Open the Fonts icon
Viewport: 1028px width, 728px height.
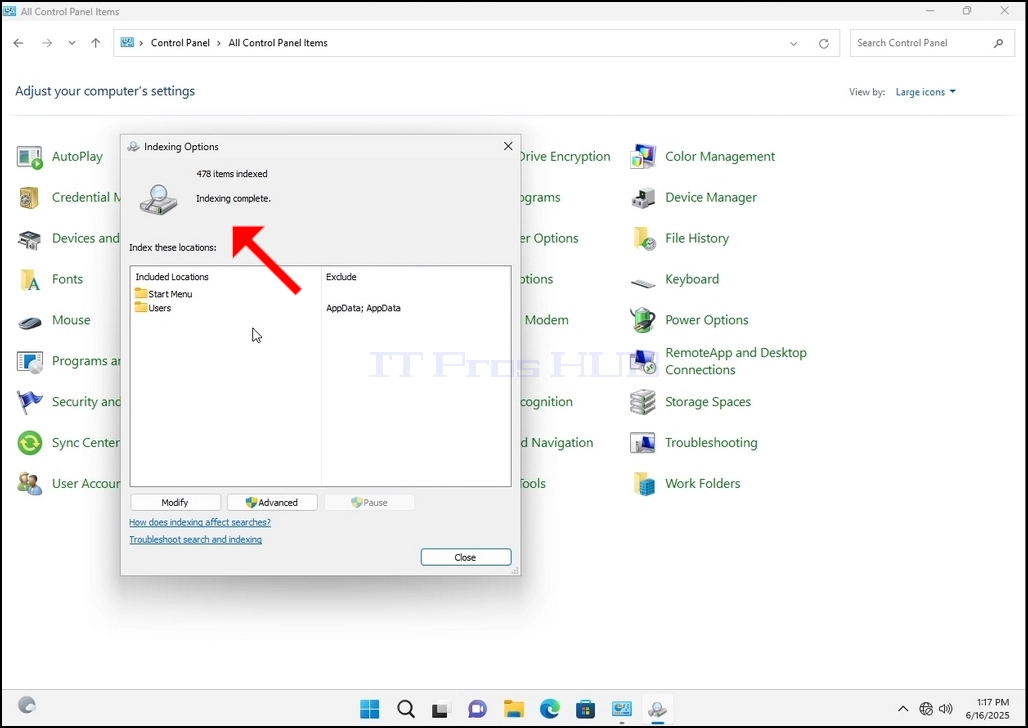30,279
